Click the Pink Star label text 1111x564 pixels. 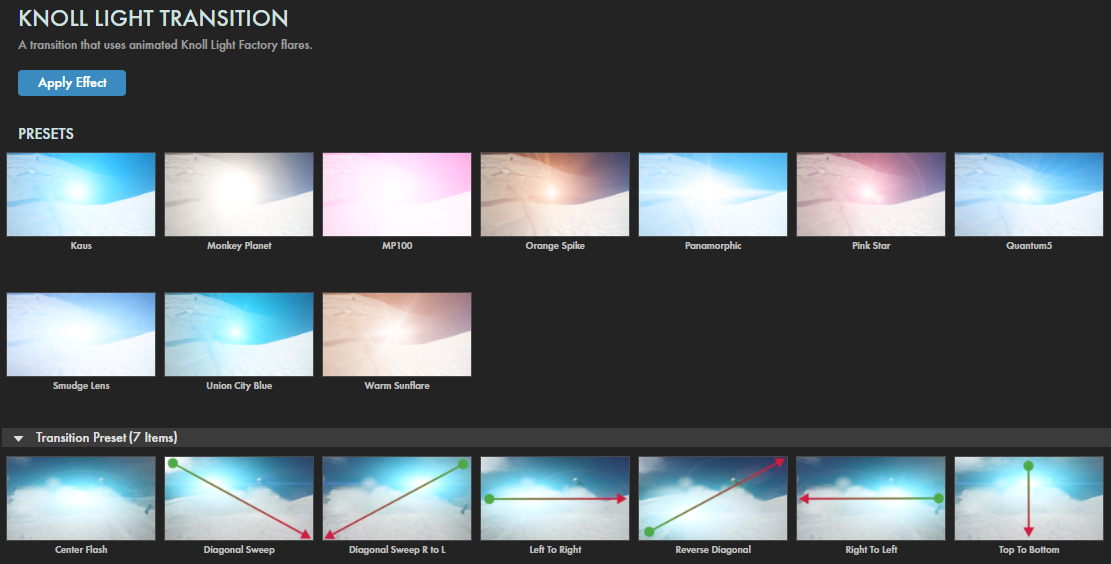[871, 246]
